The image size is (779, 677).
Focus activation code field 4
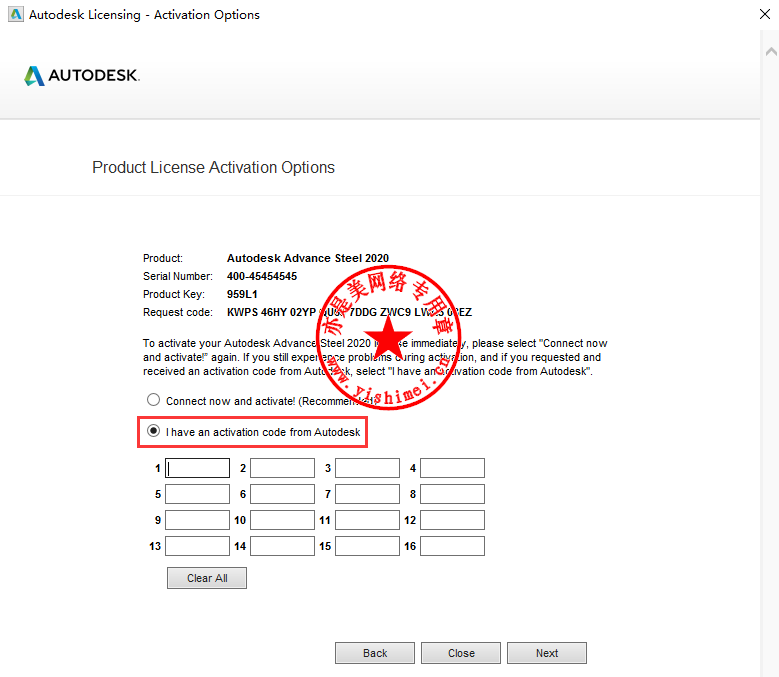452,468
